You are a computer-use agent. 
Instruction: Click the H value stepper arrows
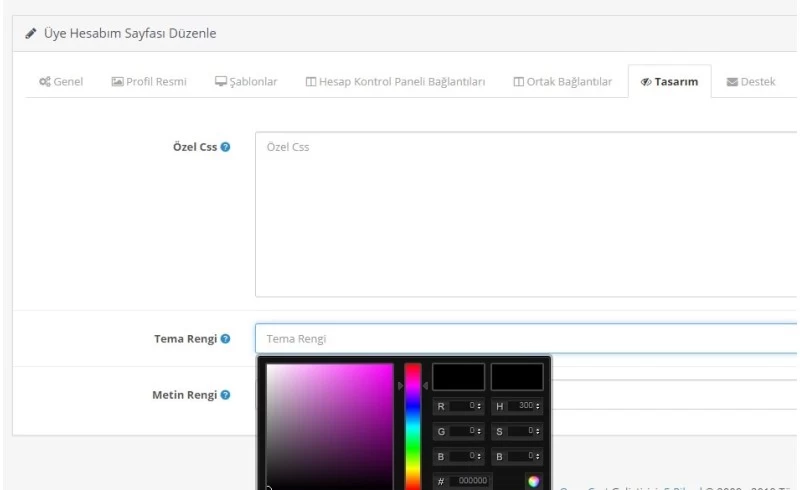click(538, 406)
